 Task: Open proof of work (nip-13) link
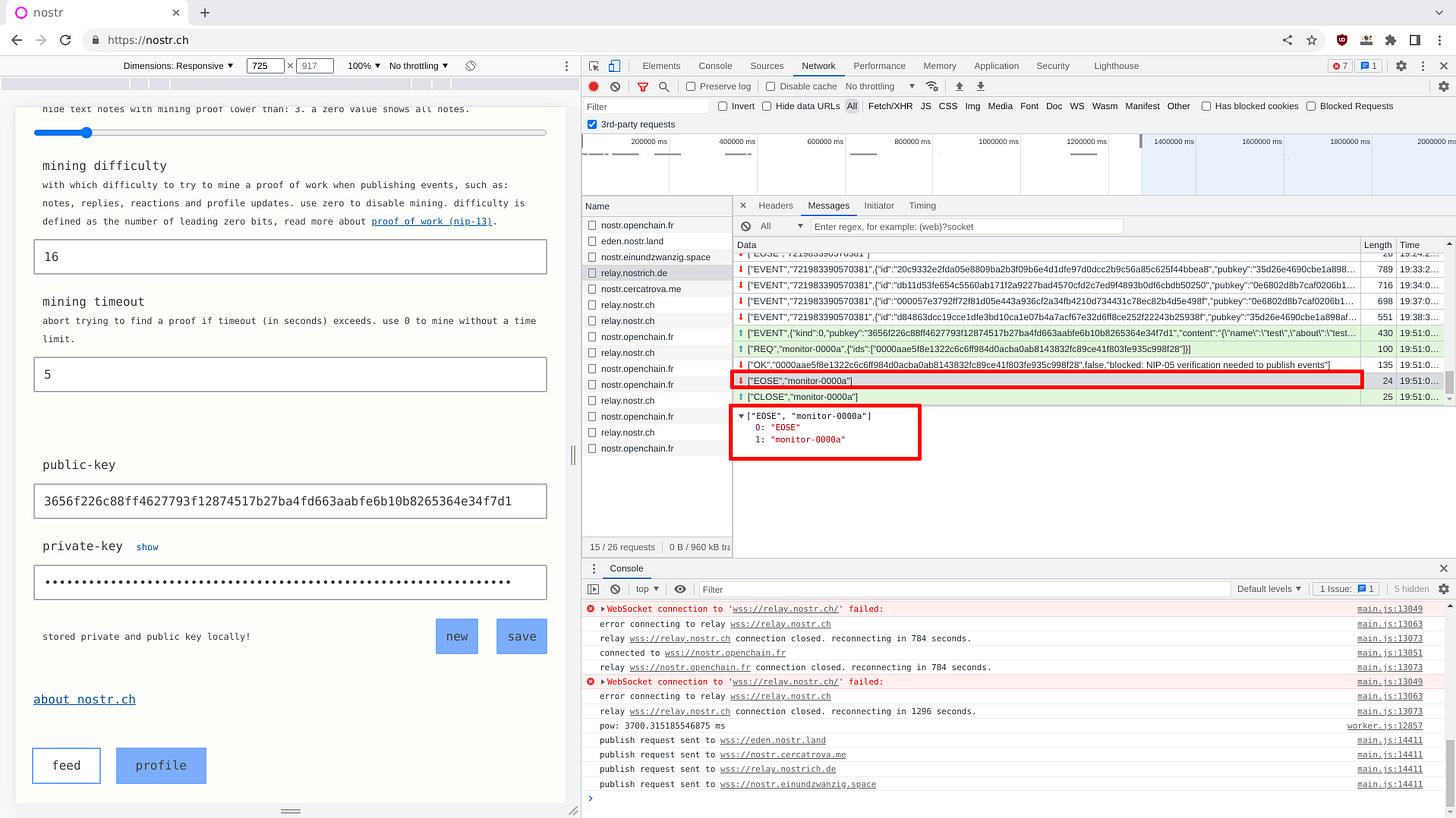(x=432, y=221)
